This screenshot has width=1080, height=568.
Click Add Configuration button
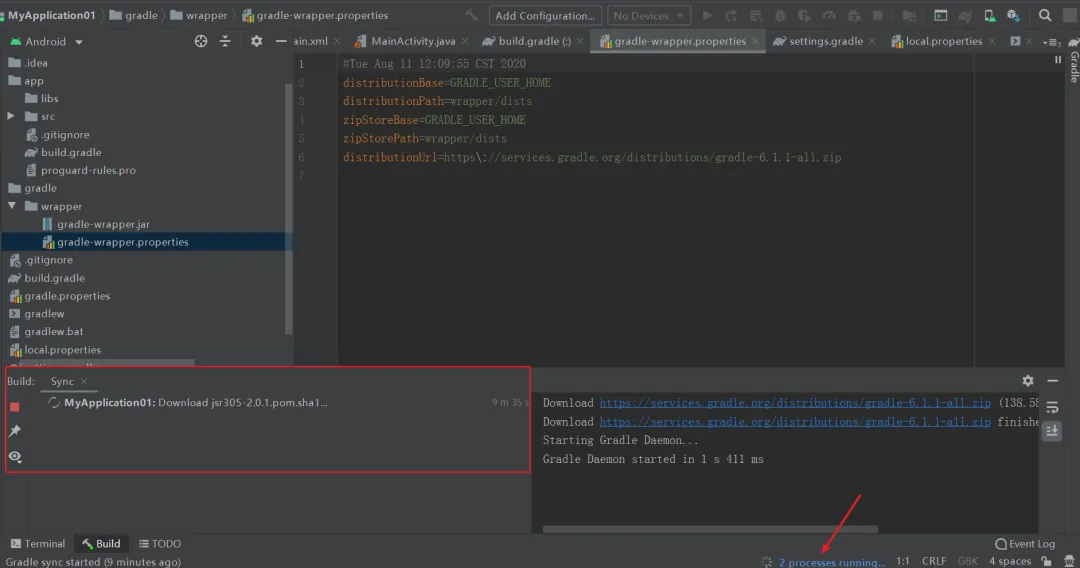coord(545,15)
